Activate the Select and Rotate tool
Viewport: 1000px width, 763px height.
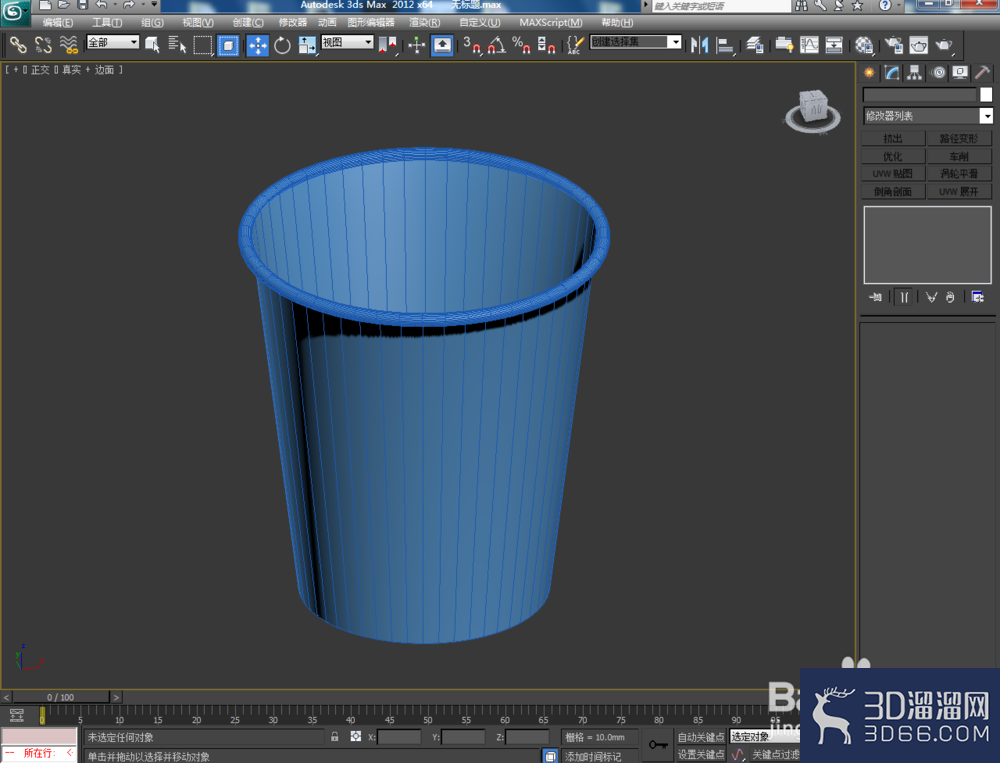click(282, 45)
